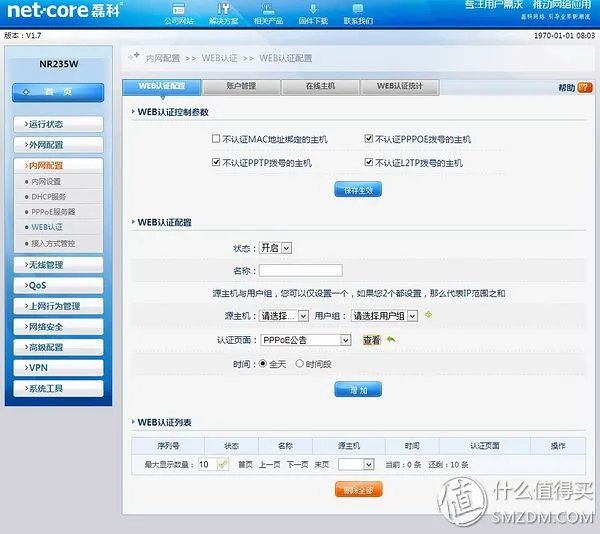This screenshot has width=600, height=534.
Task: Click the green return arrow beside 查看
Action: pos(391,339)
